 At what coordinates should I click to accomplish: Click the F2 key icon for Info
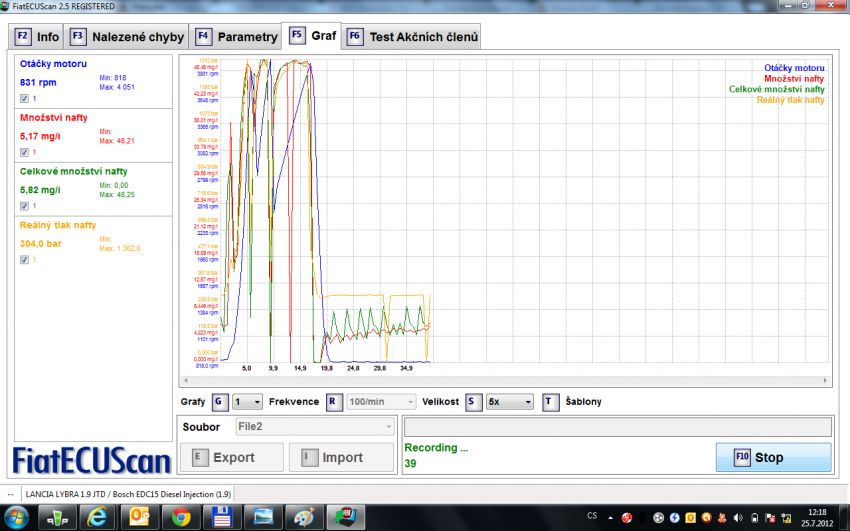coord(23,37)
